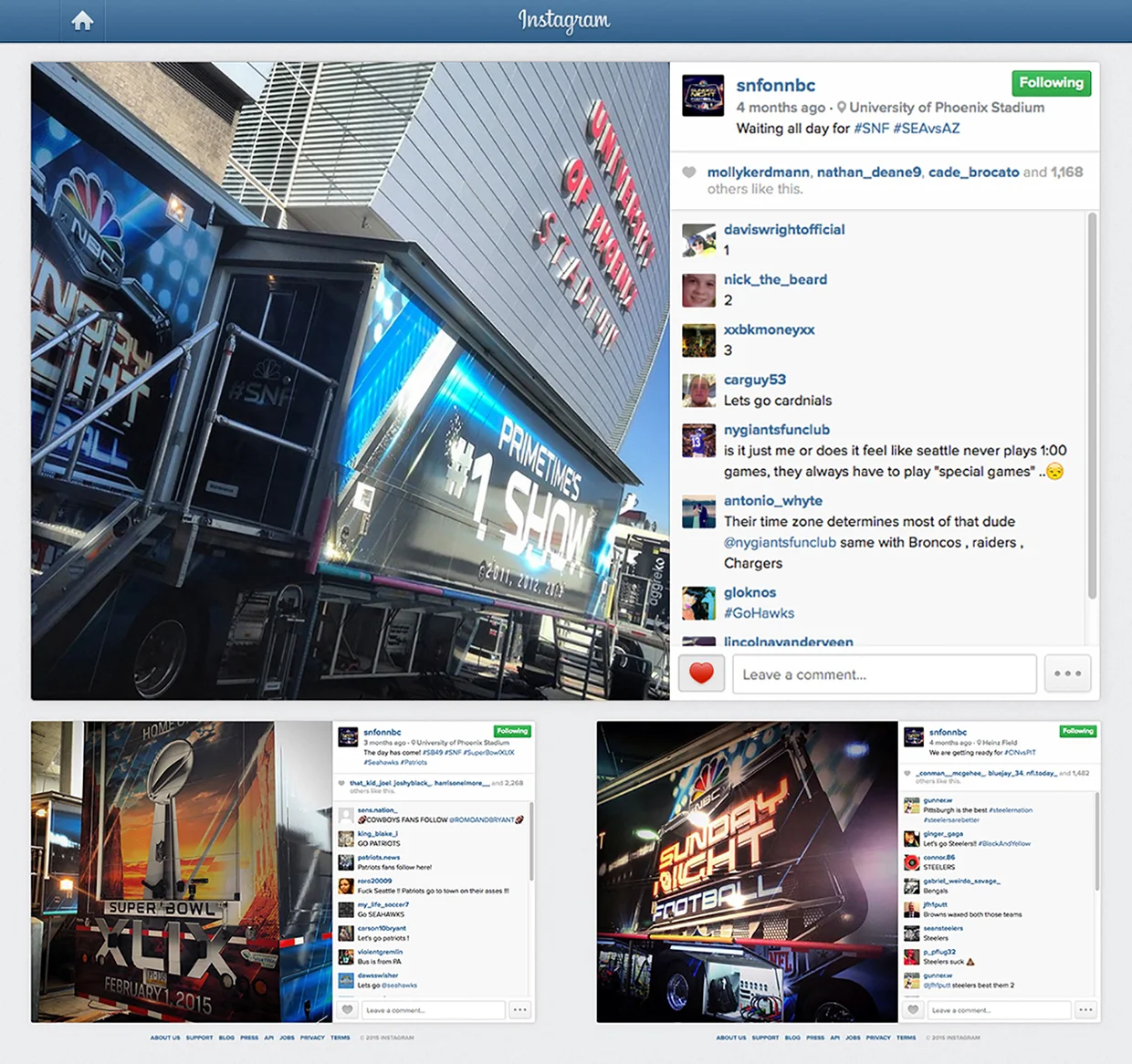Click xxbkmoneyxx avatar
The height and width of the screenshot is (1064, 1132).
[698, 340]
